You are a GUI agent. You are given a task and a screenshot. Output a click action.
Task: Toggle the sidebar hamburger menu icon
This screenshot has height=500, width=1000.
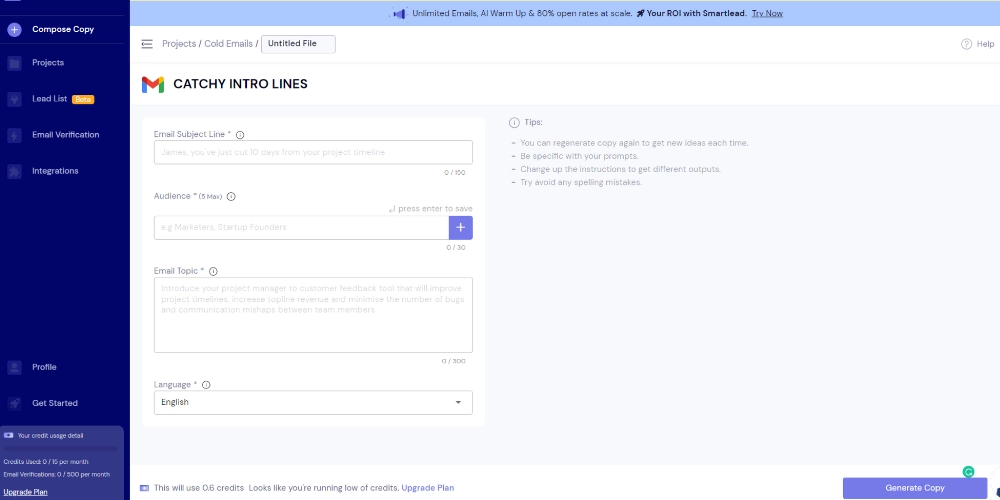coord(147,44)
